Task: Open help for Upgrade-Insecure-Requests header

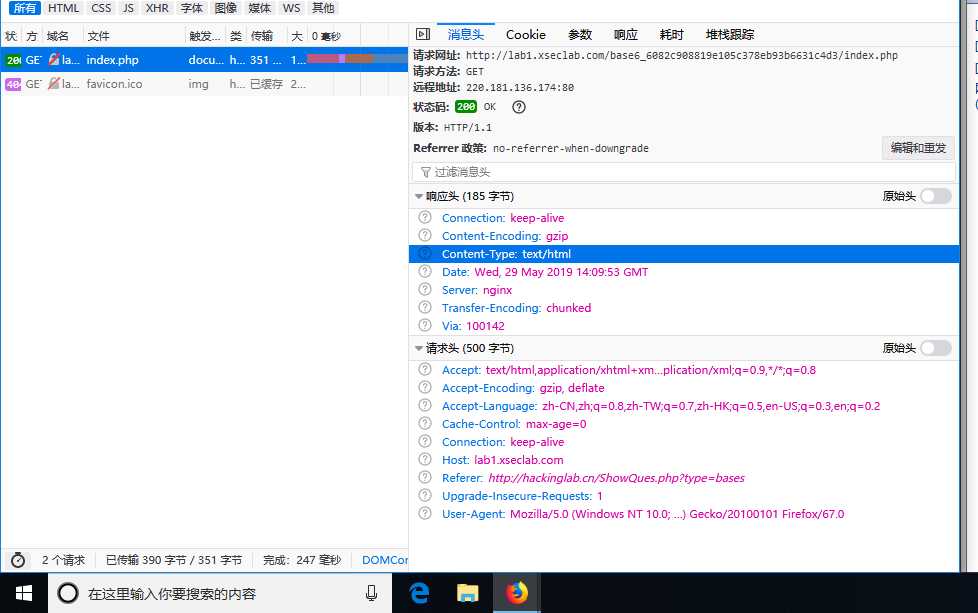Action: (425, 495)
